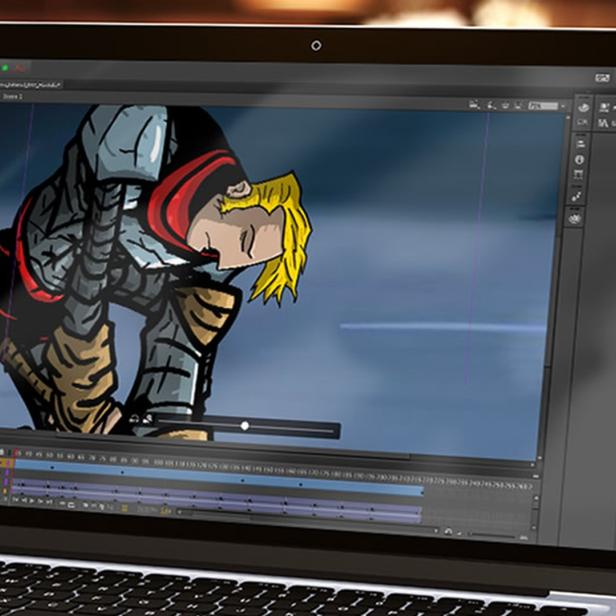Open the Color panel icon in the dock

[583, 108]
